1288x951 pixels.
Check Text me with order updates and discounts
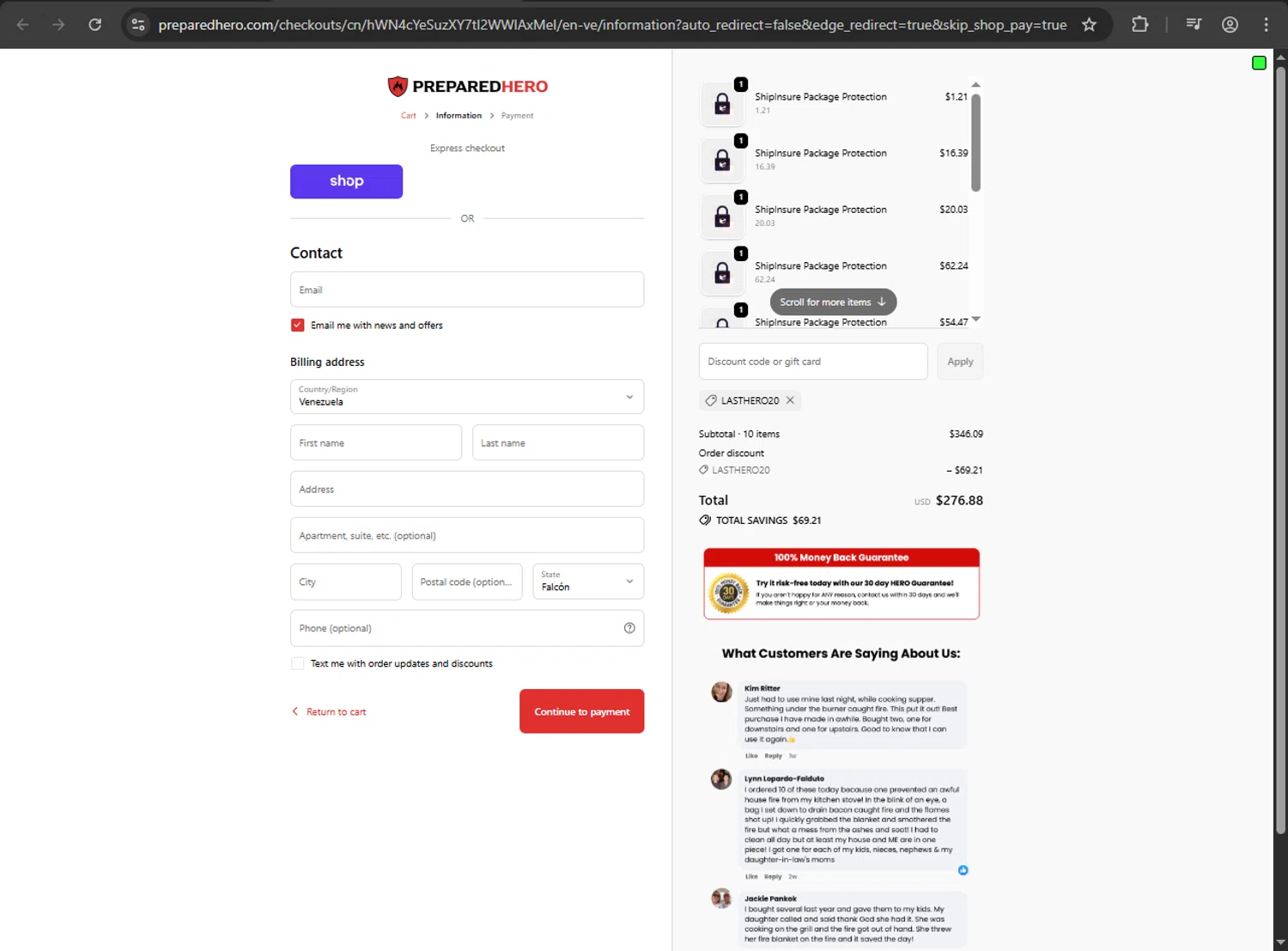point(297,663)
